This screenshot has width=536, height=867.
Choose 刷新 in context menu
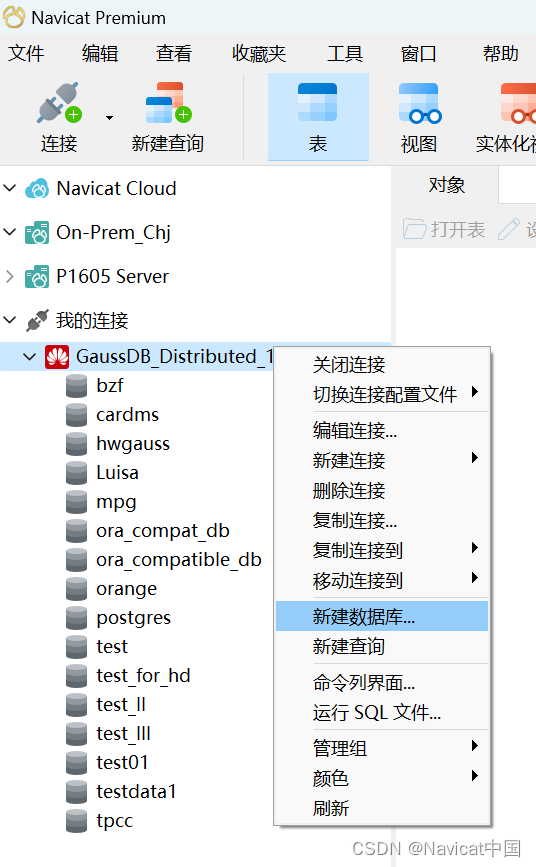(382, 808)
